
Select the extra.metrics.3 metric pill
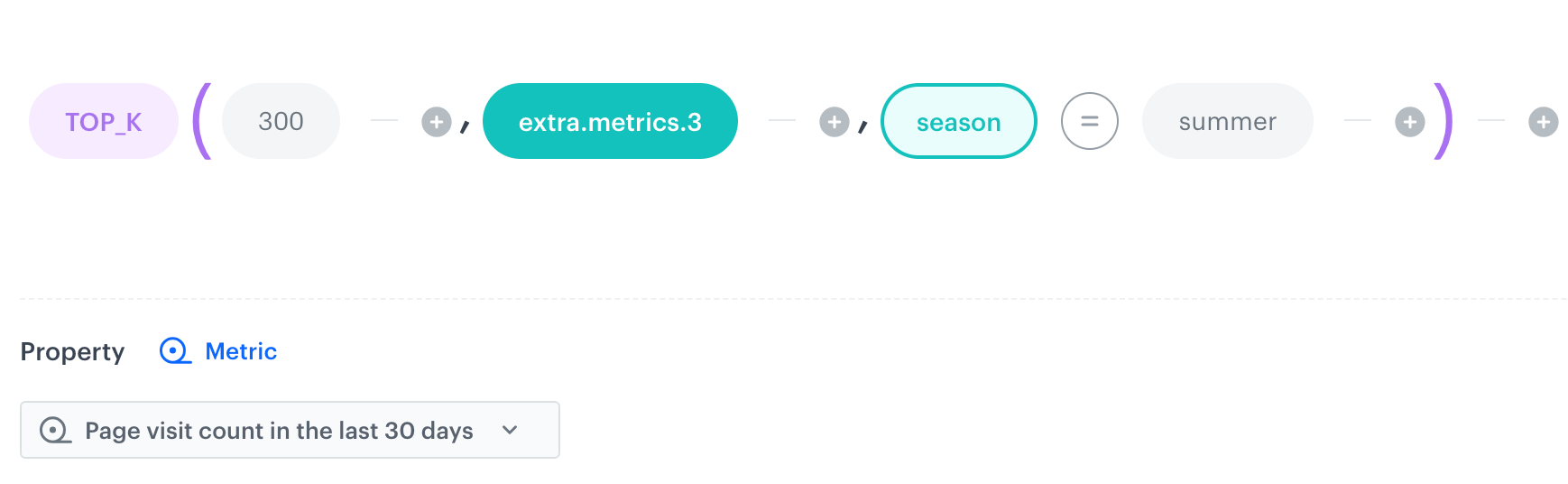pyautogui.click(x=610, y=122)
